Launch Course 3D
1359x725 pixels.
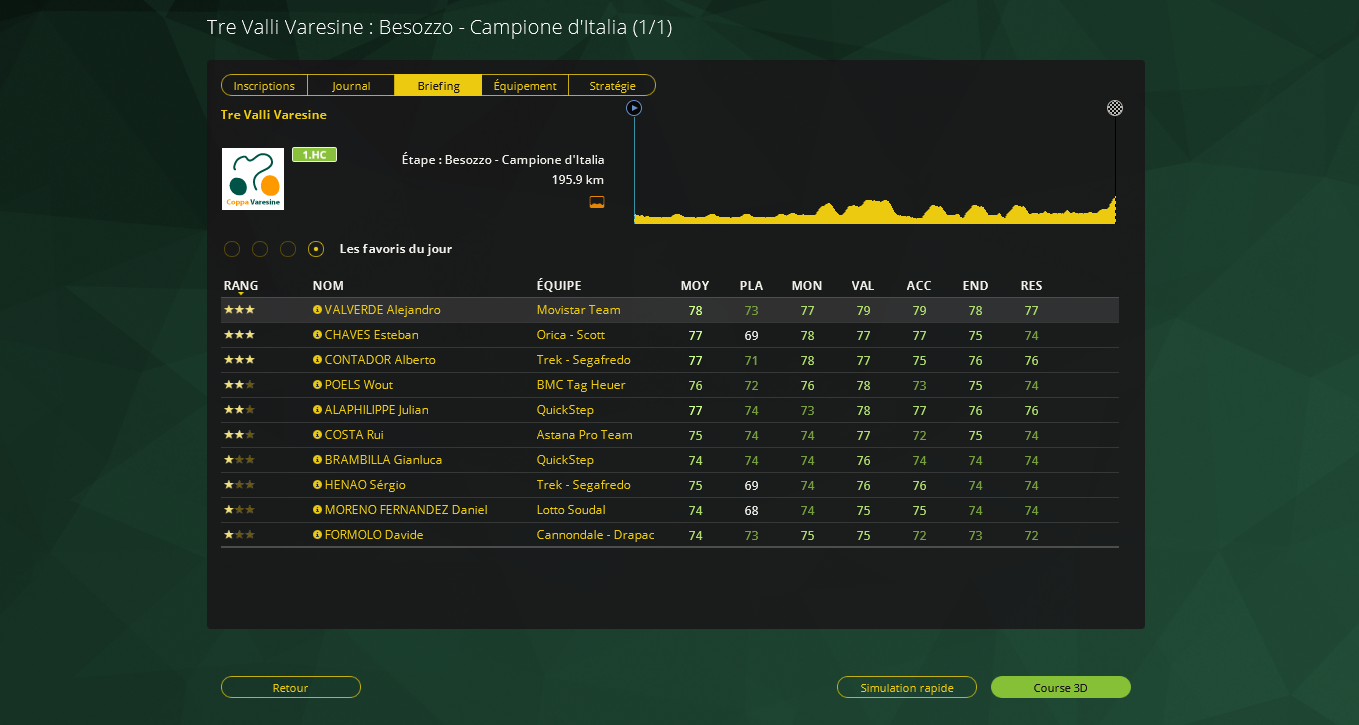1061,687
